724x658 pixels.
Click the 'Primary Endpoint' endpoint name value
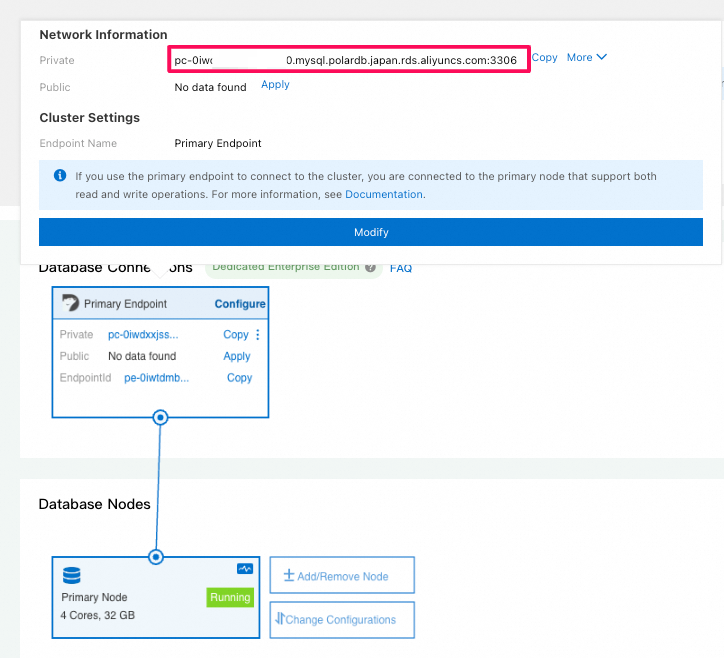[x=218, y=143]
